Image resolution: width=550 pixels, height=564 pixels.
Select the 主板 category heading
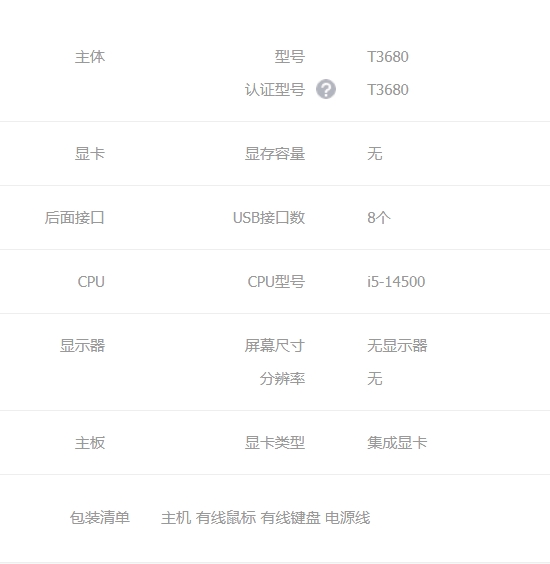point(90,443)
